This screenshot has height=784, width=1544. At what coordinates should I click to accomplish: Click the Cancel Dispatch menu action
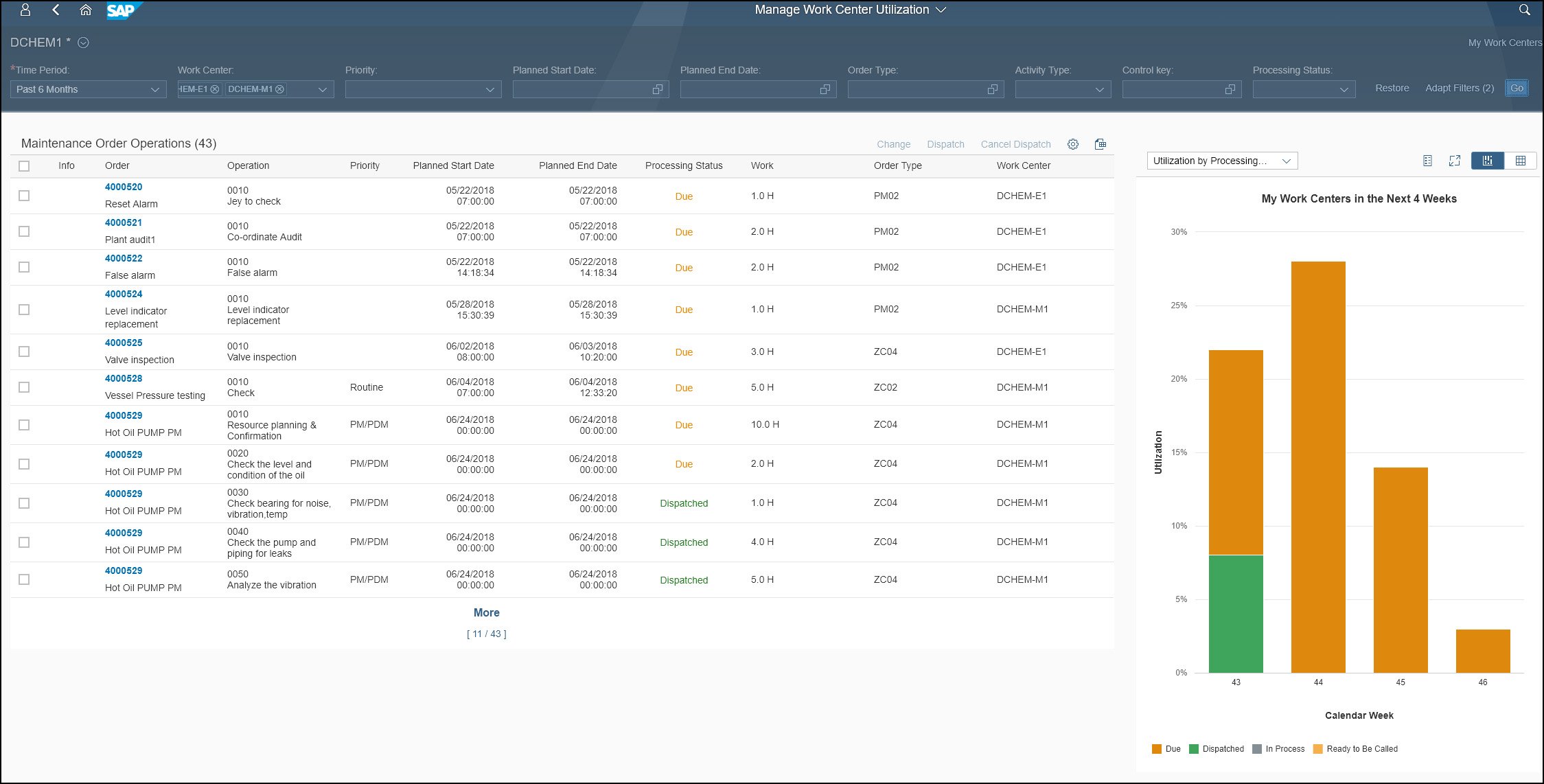1015,143
